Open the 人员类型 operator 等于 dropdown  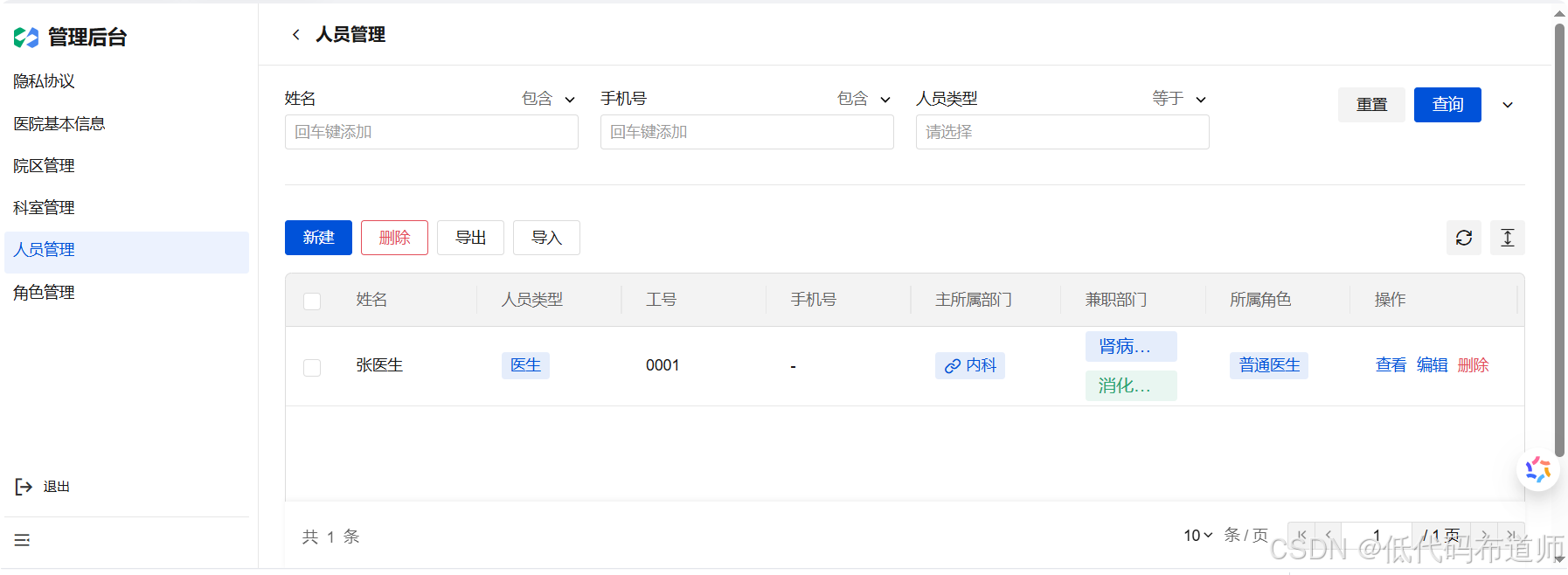pos(1179,99)
